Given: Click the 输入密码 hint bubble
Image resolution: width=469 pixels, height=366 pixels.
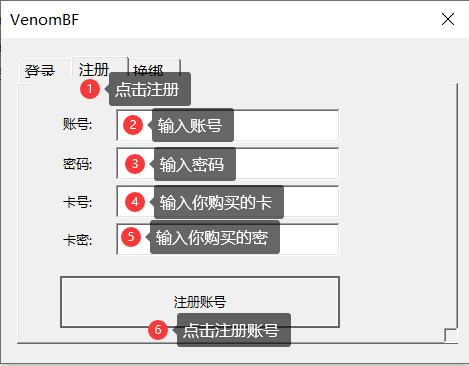Looking at the screenshot, I should point(195,164).
